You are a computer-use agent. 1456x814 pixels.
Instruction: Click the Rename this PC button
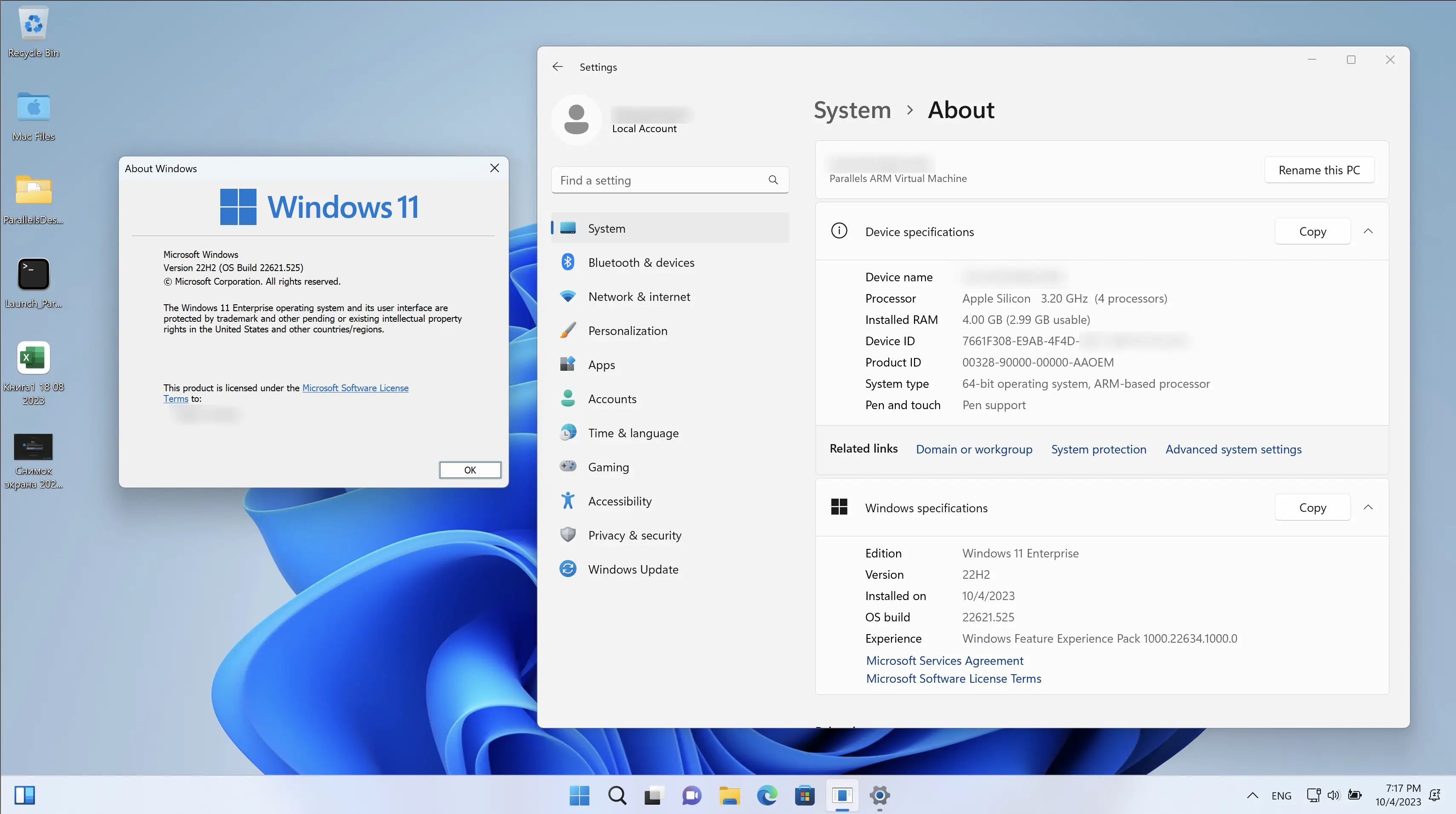click(x=1319, y=170)
